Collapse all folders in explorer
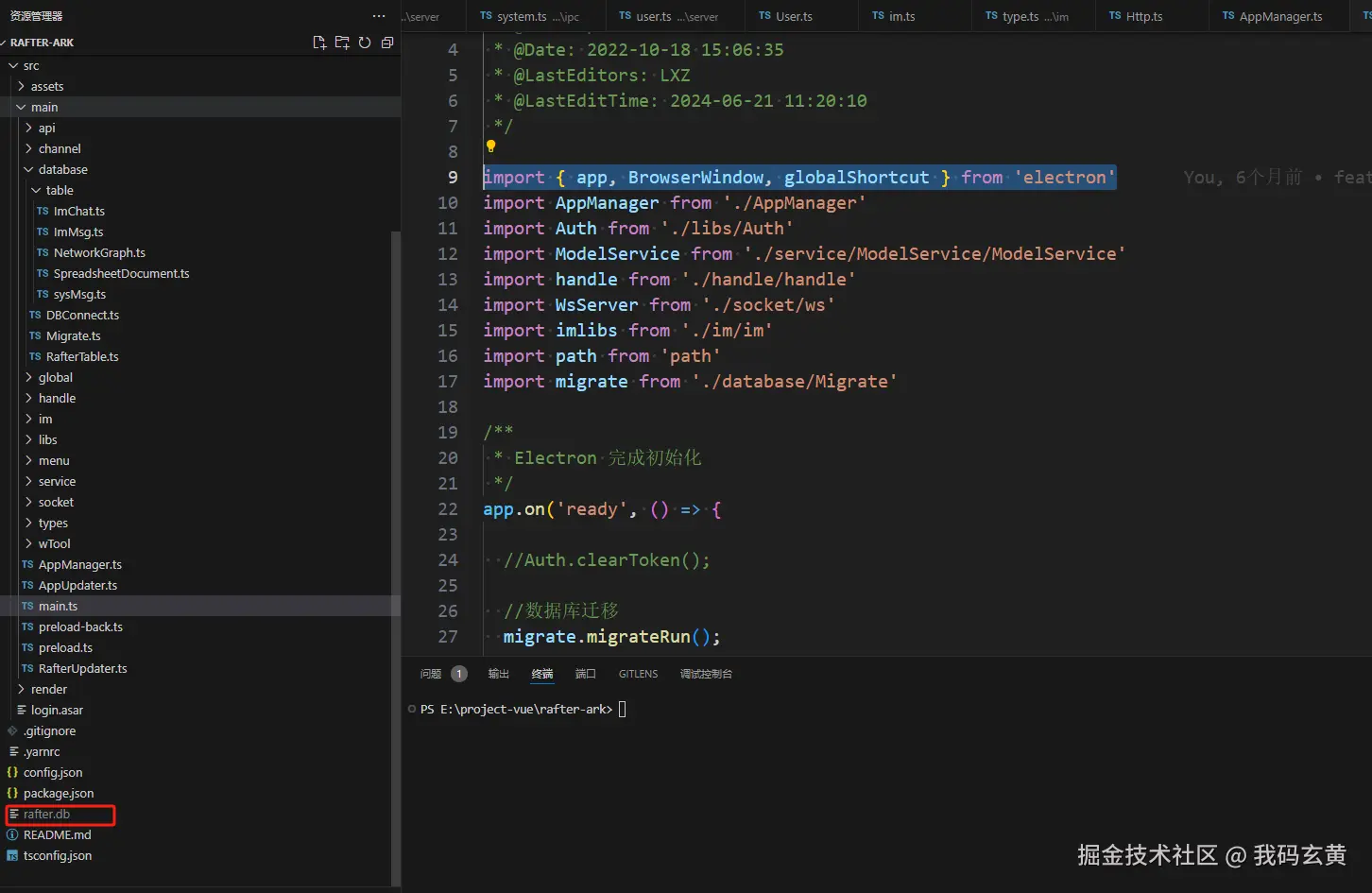Viewport: 1372px width, 893px height. [387, 43]
